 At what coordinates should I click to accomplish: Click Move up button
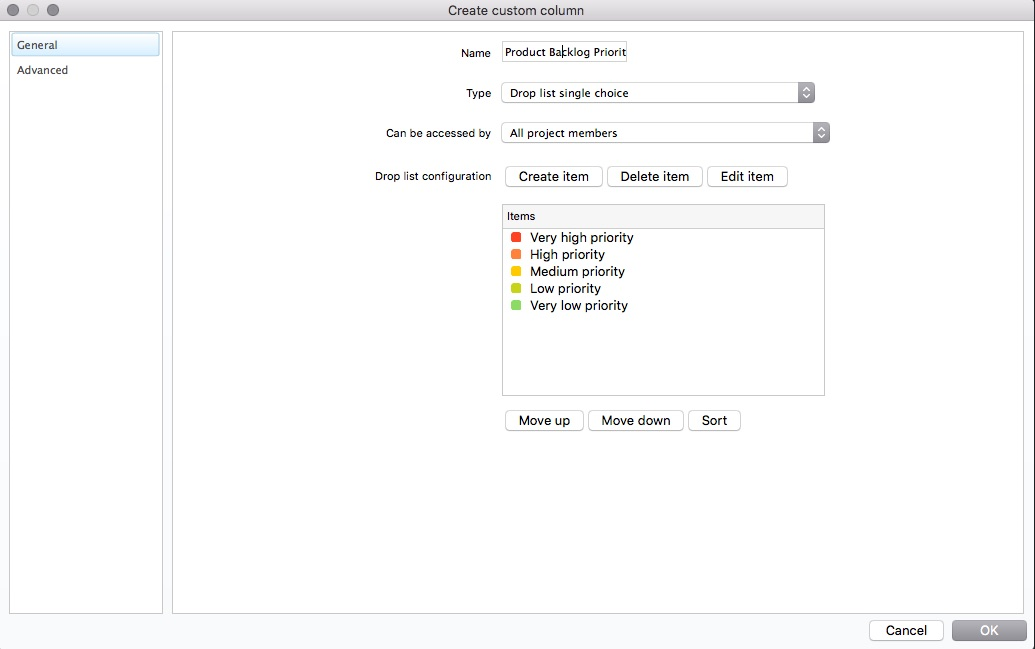point(544,420)
